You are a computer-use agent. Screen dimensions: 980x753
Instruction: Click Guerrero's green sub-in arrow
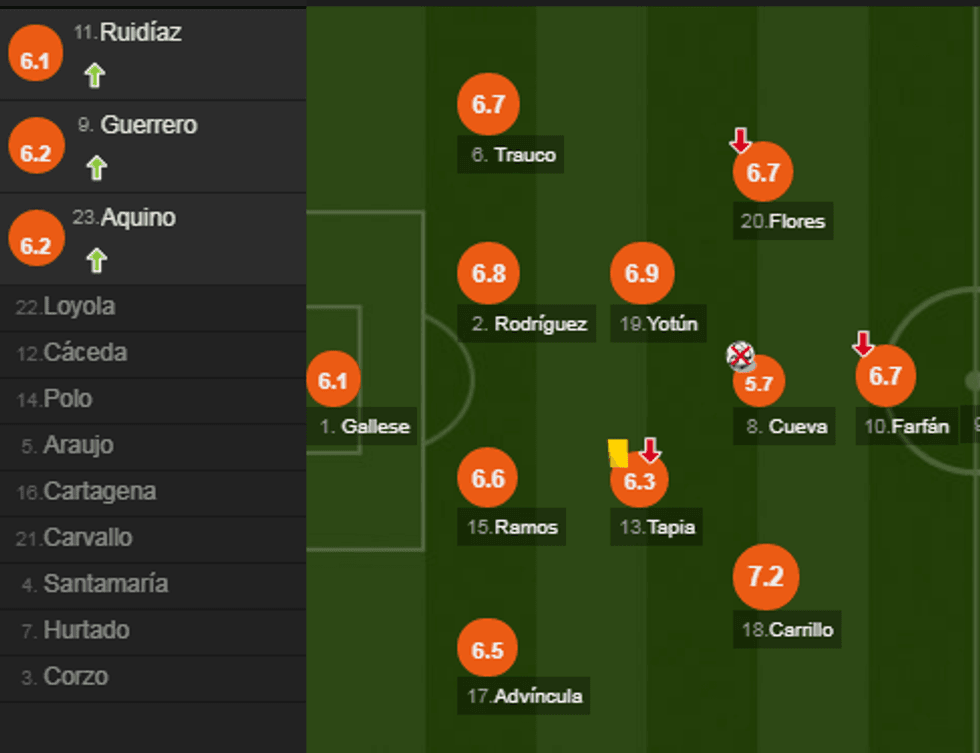[x=96, y=167]
